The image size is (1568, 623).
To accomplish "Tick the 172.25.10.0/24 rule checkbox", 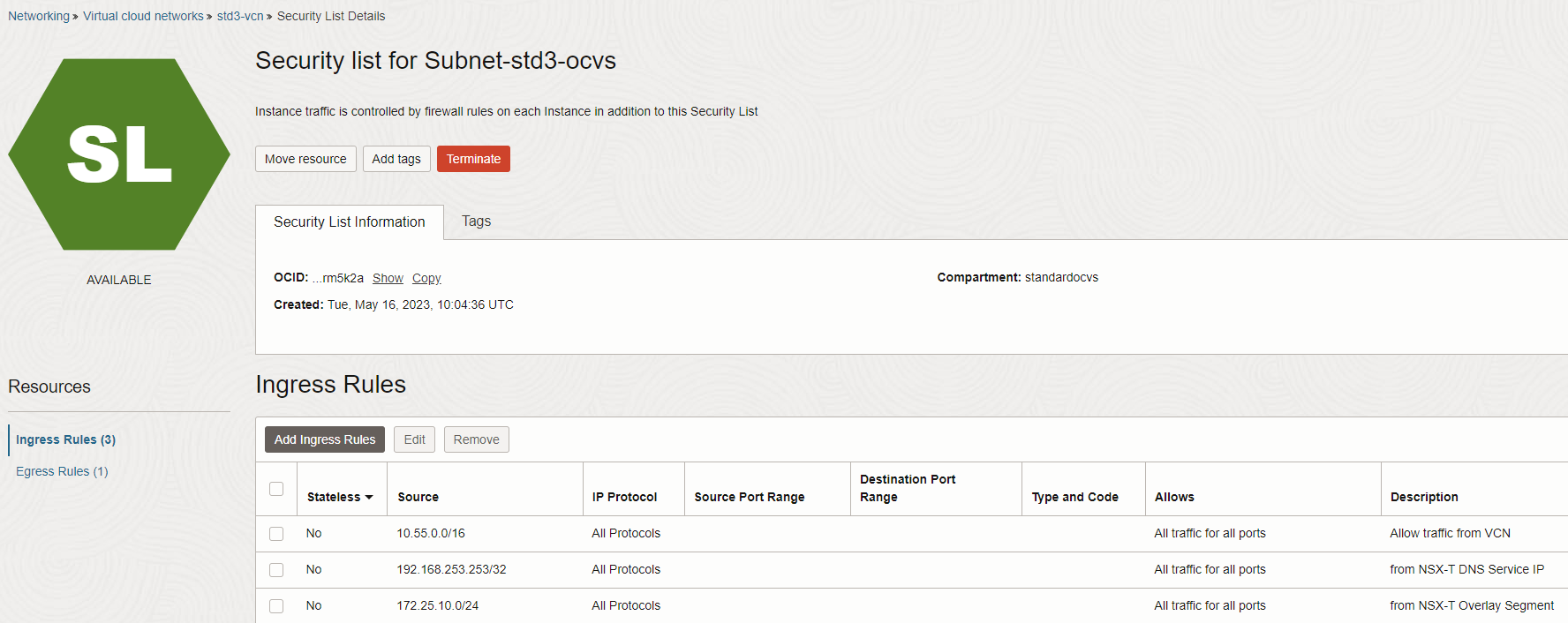I will point(276,606).
